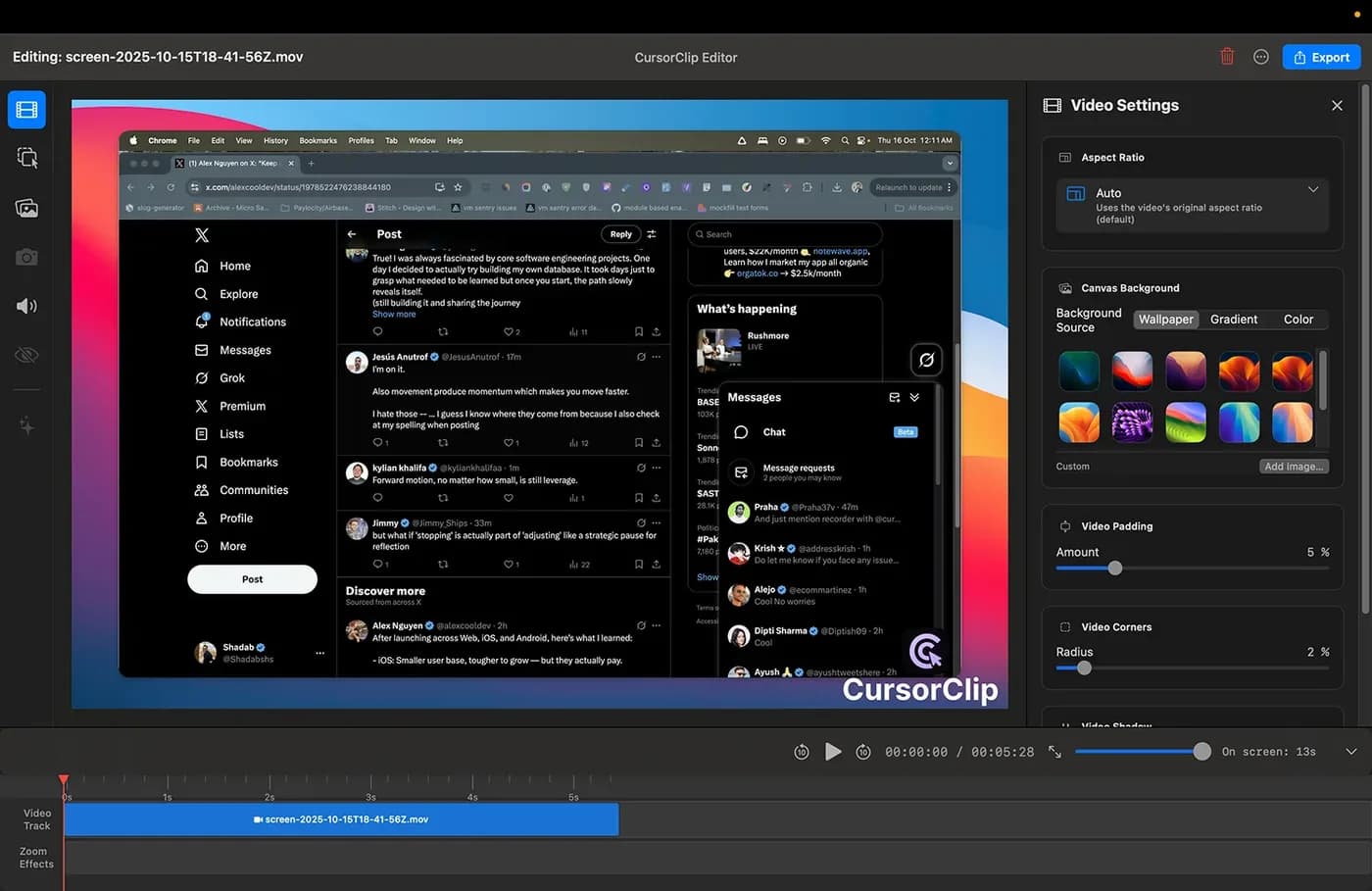Click the Video Corners section icon
This screenshot has height=891, width=1372.
tap(1065, 627)
